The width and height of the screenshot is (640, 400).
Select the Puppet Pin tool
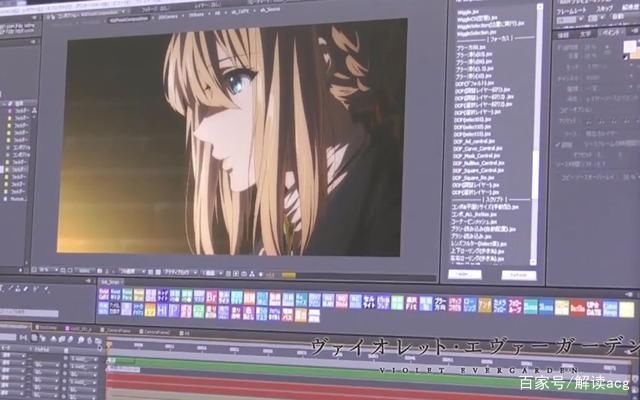click(47, 289)
